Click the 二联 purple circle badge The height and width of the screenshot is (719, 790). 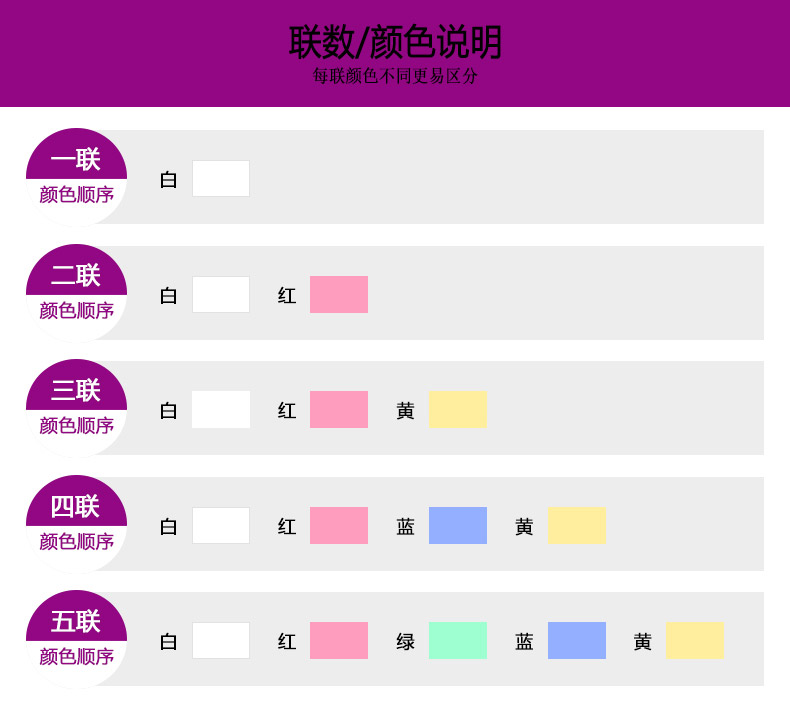[x=76, y=292]
